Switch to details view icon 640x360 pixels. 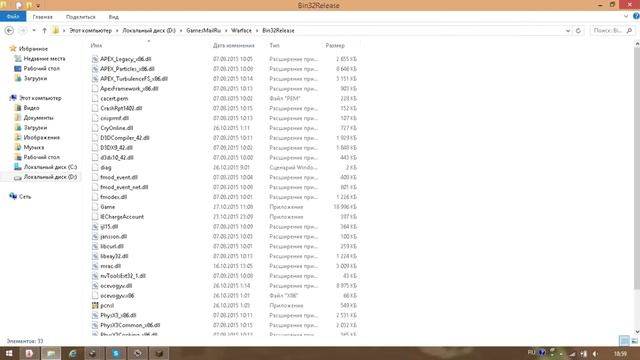(624, 341)
